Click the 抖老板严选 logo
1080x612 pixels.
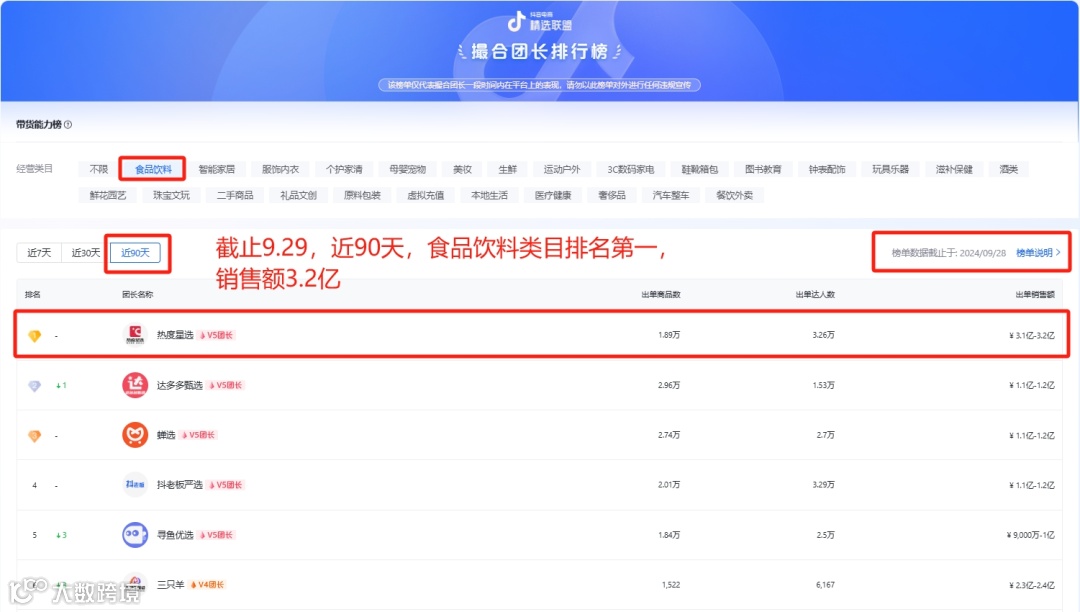[x=135, y=485]
